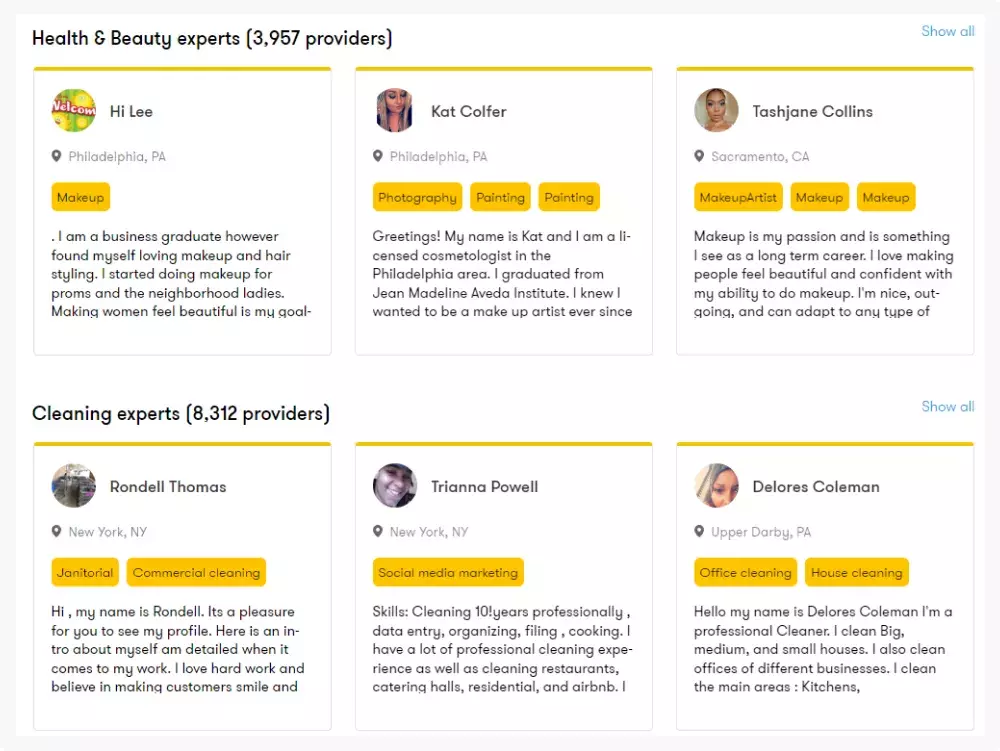This screenshot has height=751, width=1000.
Task: Open Delores Coleman's profile photo
Action: [x=716, y=486]
